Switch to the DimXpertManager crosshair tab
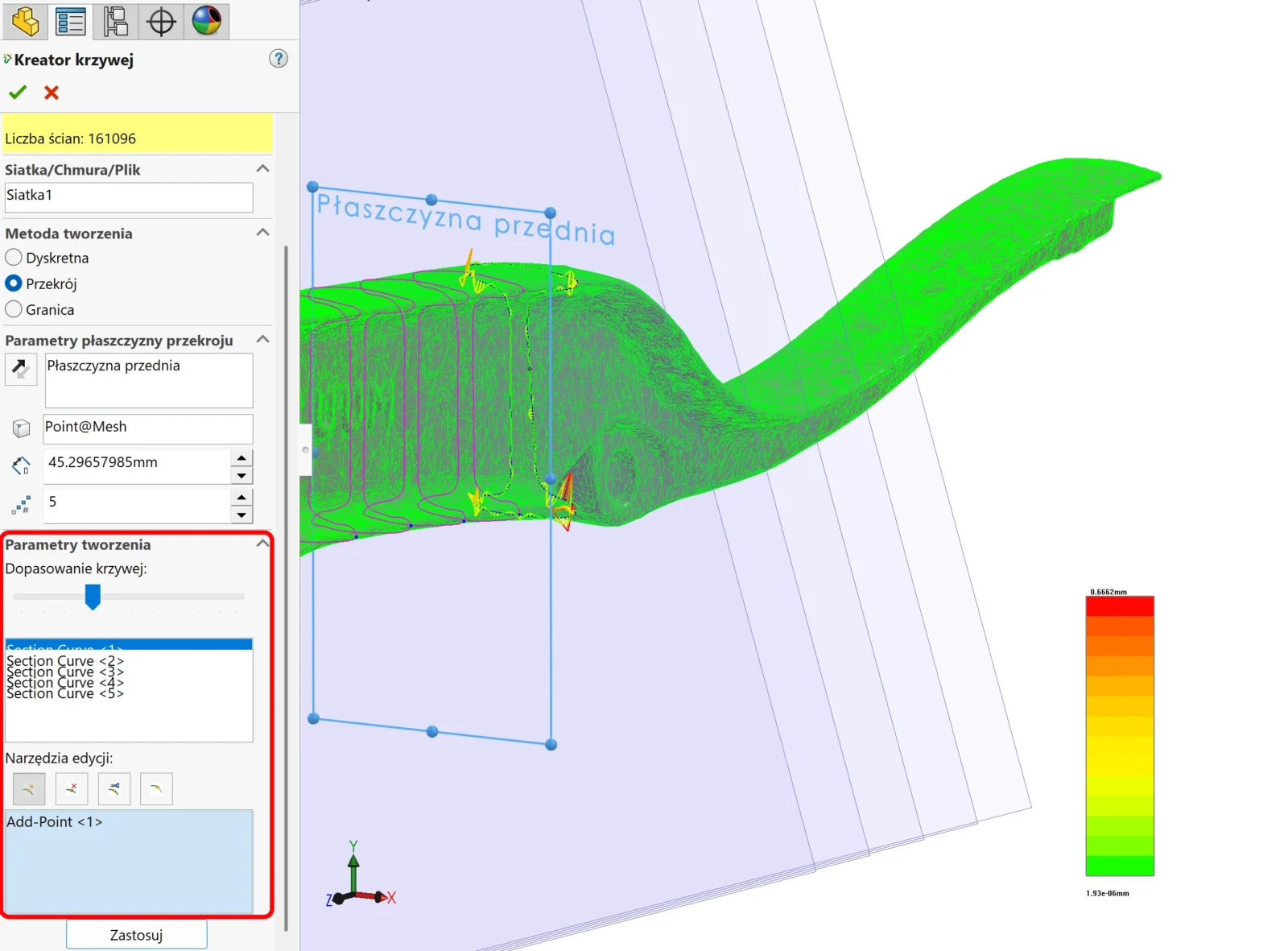Image resolution: width=1288 pixels, height=951 pixels. 161,21
